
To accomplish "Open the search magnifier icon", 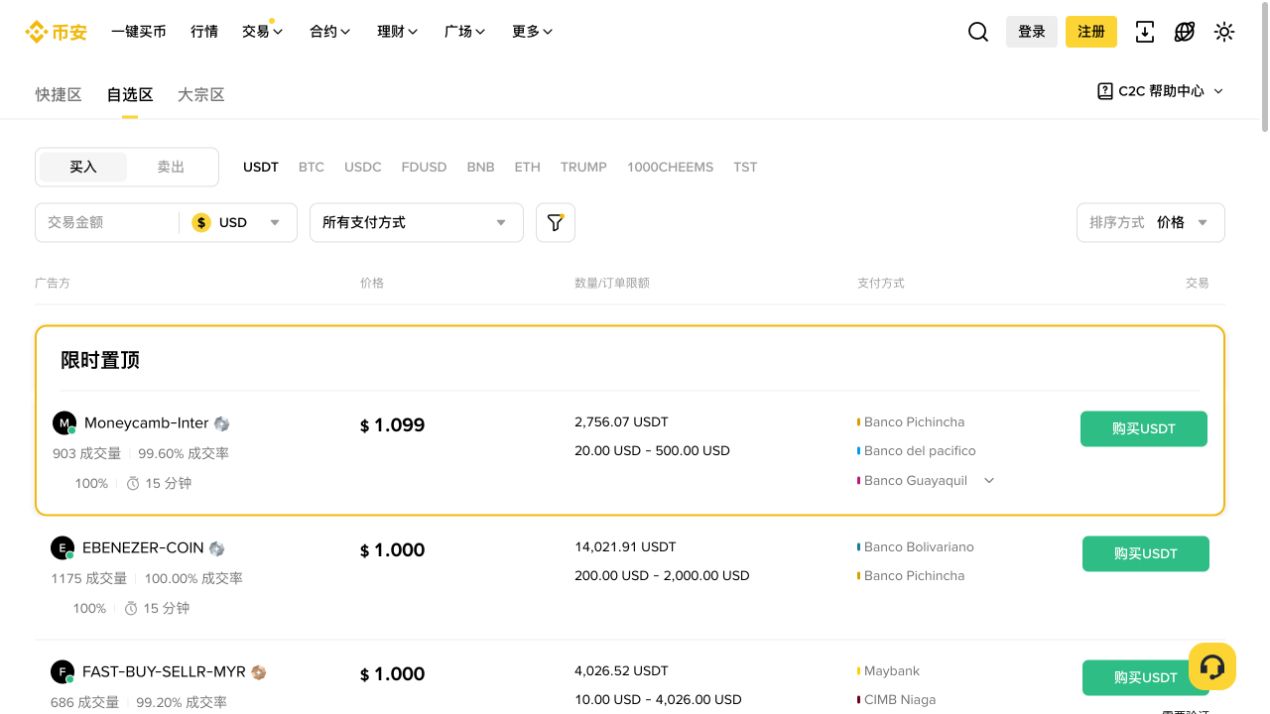I will click(978, 32).
